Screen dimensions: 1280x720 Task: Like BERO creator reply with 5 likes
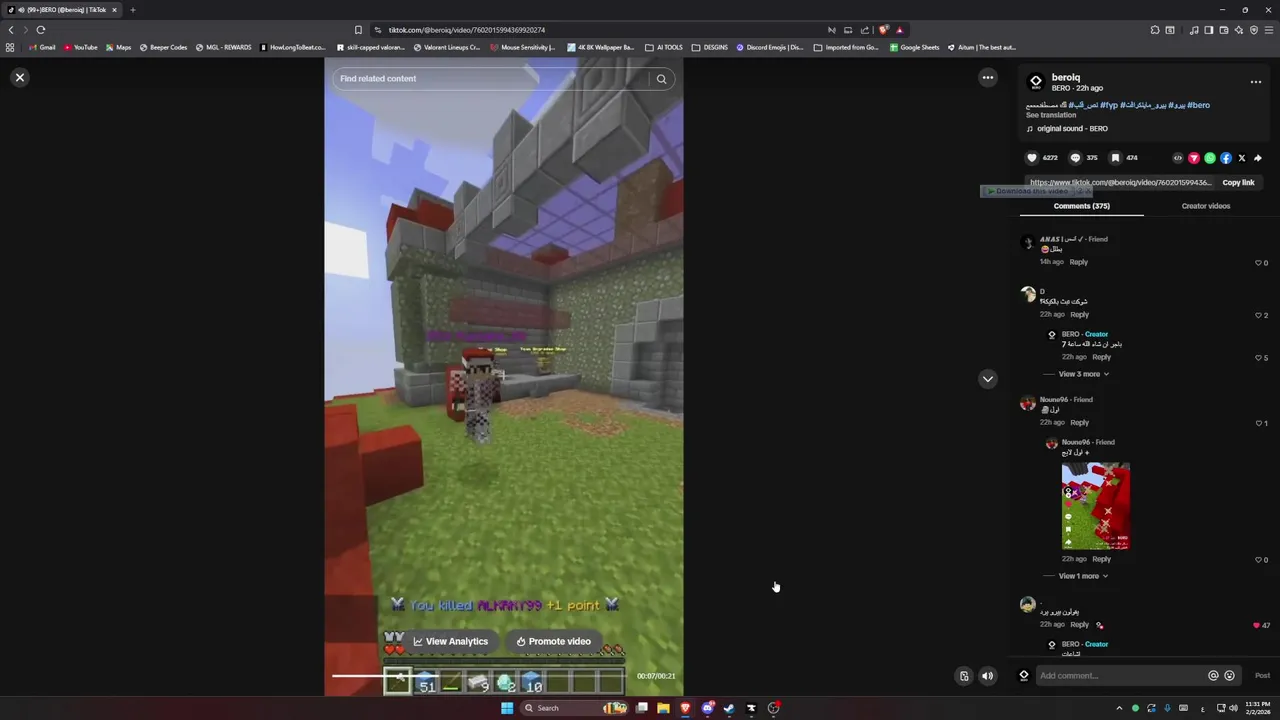tap(1258, 358)
